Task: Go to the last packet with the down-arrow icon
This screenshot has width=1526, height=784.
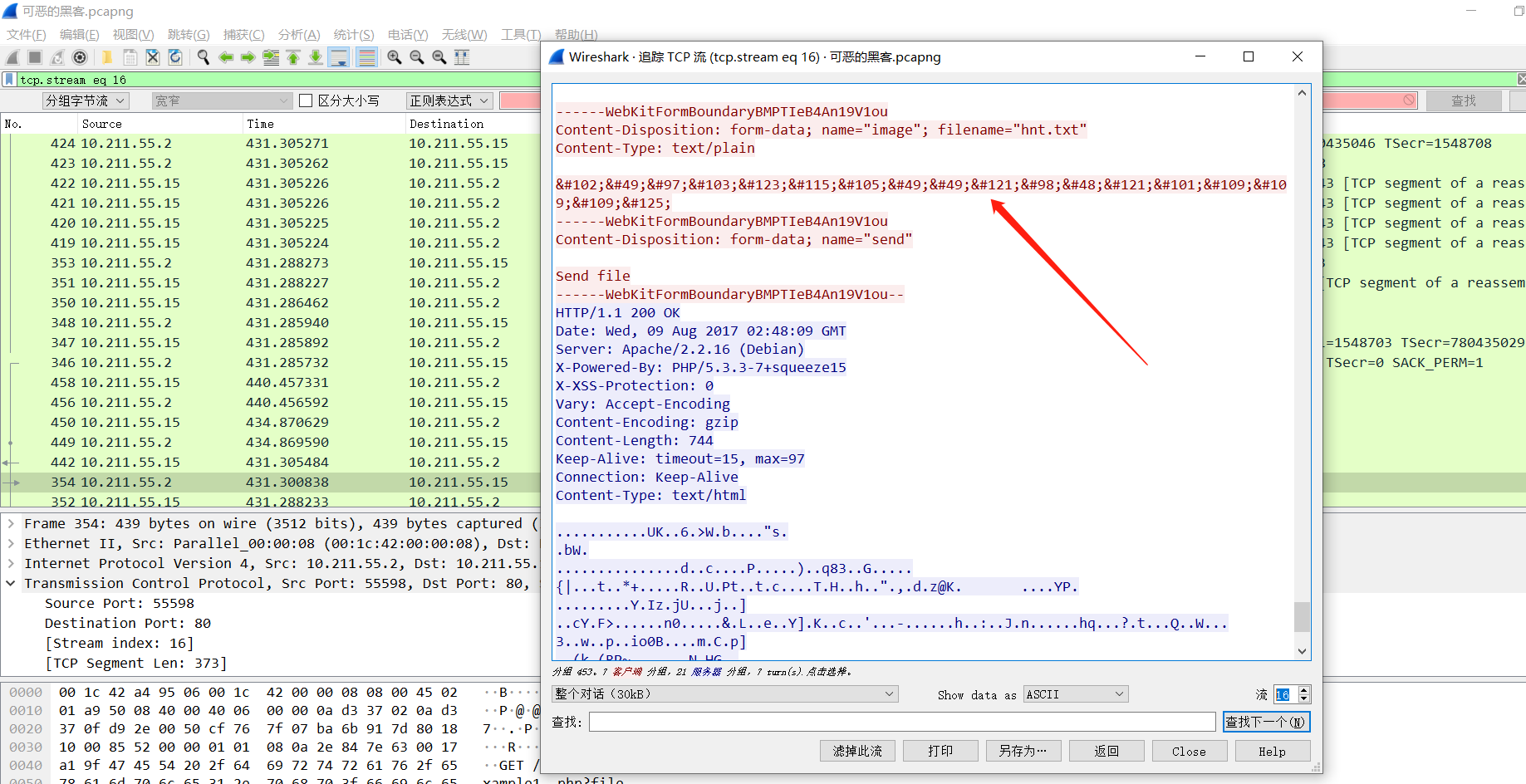Action: (x=315, y=56)
